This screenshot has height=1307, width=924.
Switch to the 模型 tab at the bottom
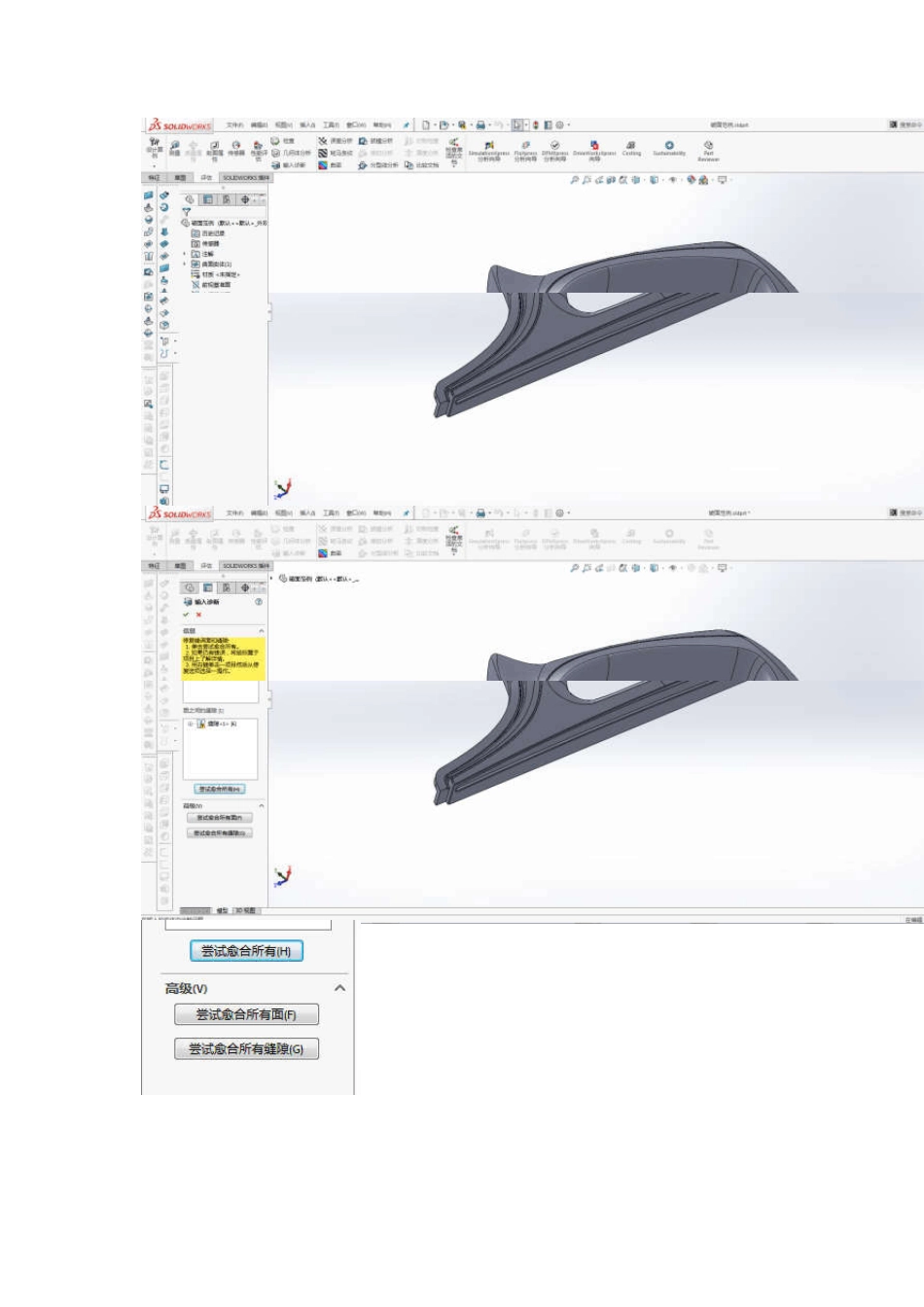click(222, 911)
